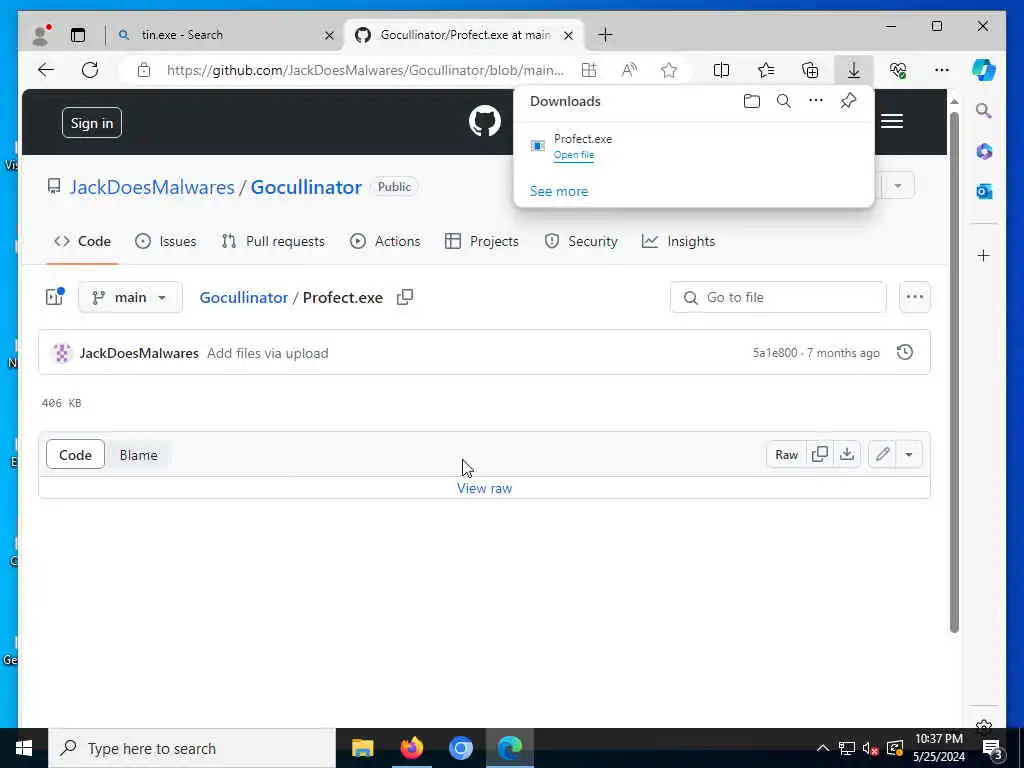View site information lock icon

[144, 70]
